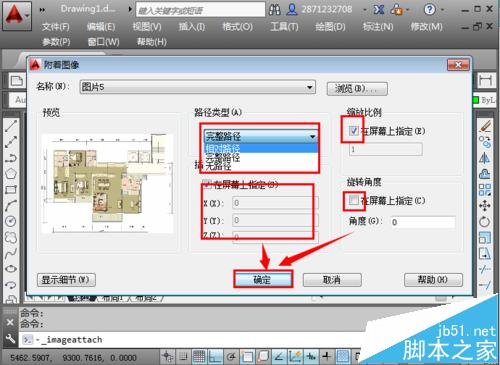Open the 文件(F) menu
Screen dimensions: 500x365
click(56, 27)
